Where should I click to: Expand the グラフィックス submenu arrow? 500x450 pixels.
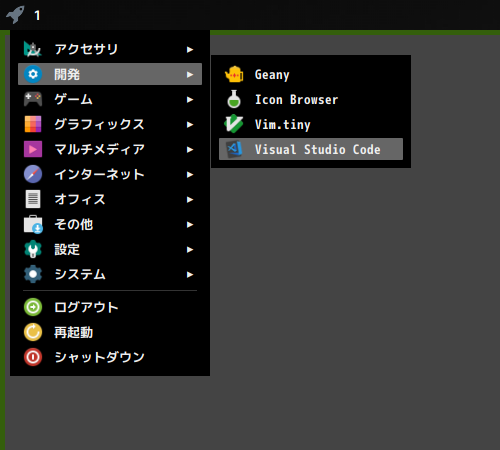coord(190,125)
